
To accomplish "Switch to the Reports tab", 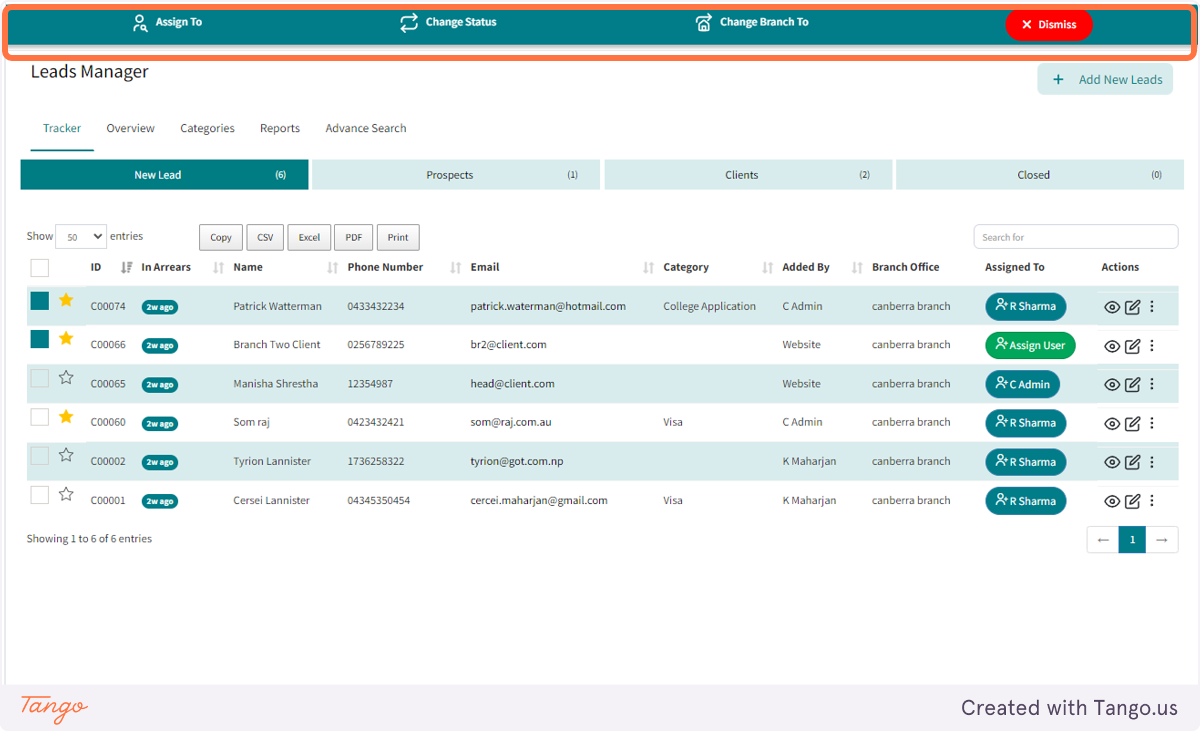I will click(x=280, y=128).
